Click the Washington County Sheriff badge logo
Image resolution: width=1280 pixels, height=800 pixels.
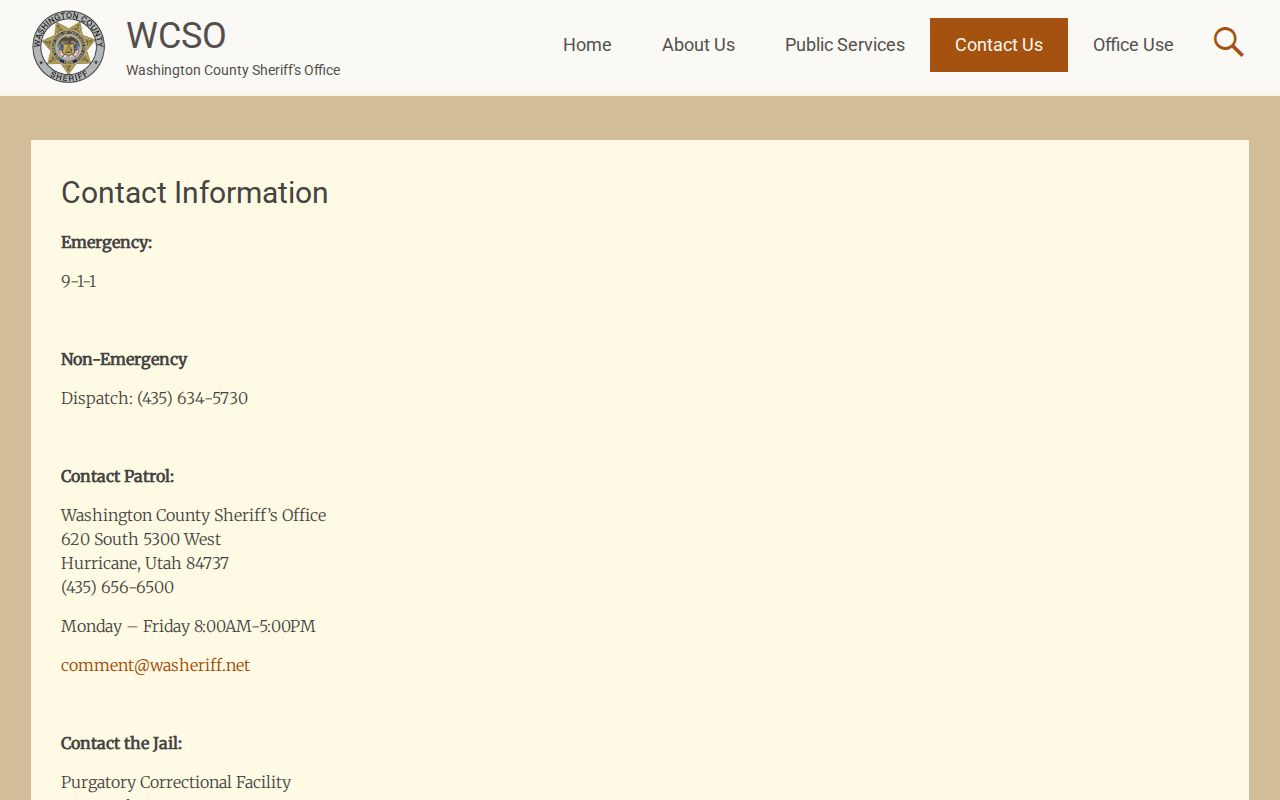(x=68, y=47)
